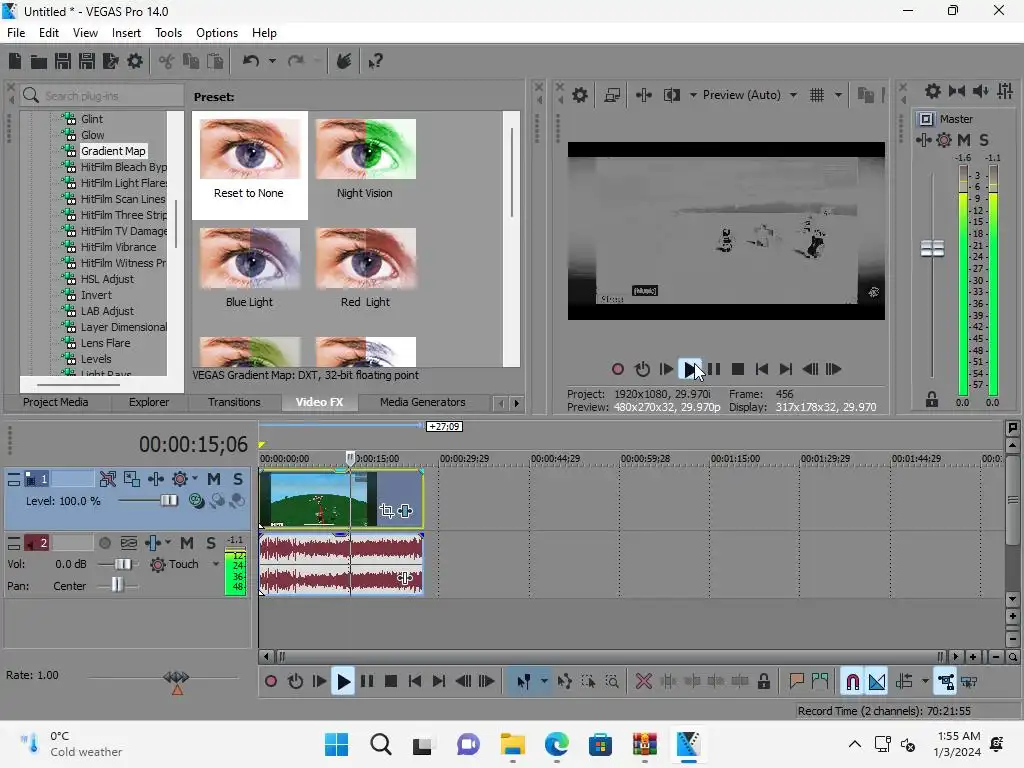Screen dimensions: 1024x768
Task: Open Split Screen View dropdown arrow
Action: [693, 95]
